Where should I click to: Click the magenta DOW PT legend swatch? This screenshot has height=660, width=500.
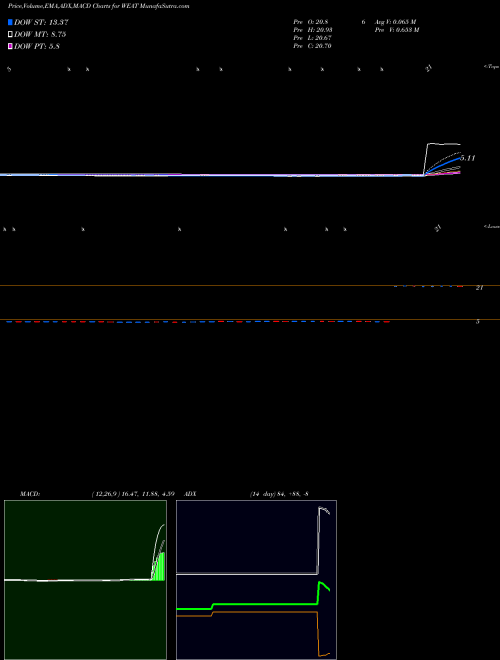tap(10, 46)
